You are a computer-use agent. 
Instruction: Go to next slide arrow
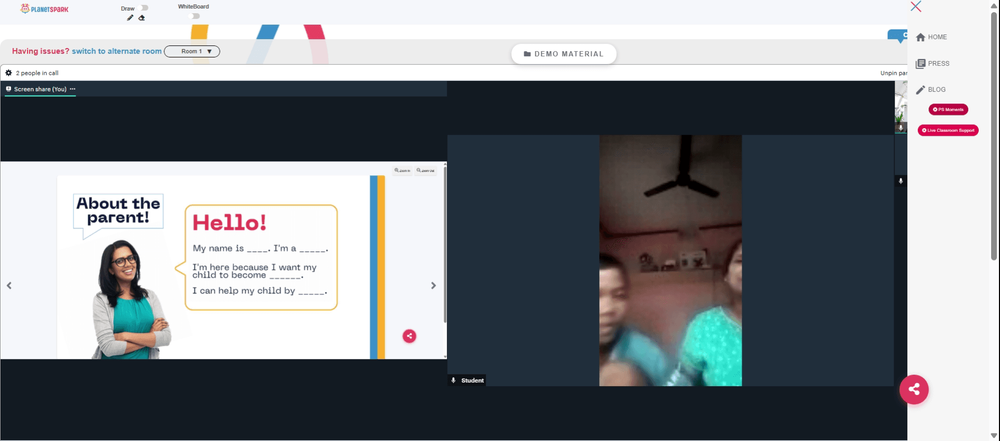point(434,285)
